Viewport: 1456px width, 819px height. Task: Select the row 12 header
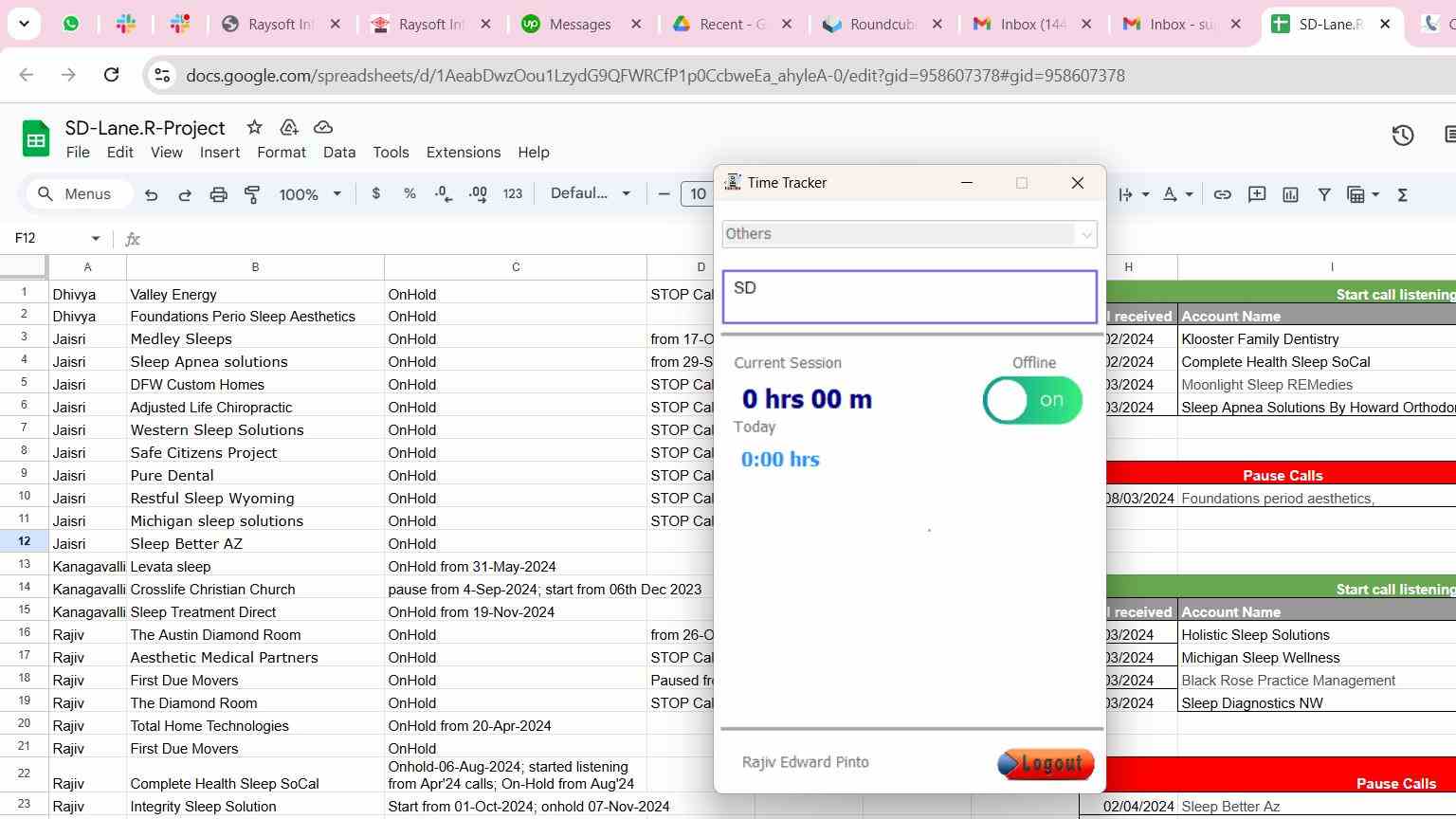coord(24,541)
